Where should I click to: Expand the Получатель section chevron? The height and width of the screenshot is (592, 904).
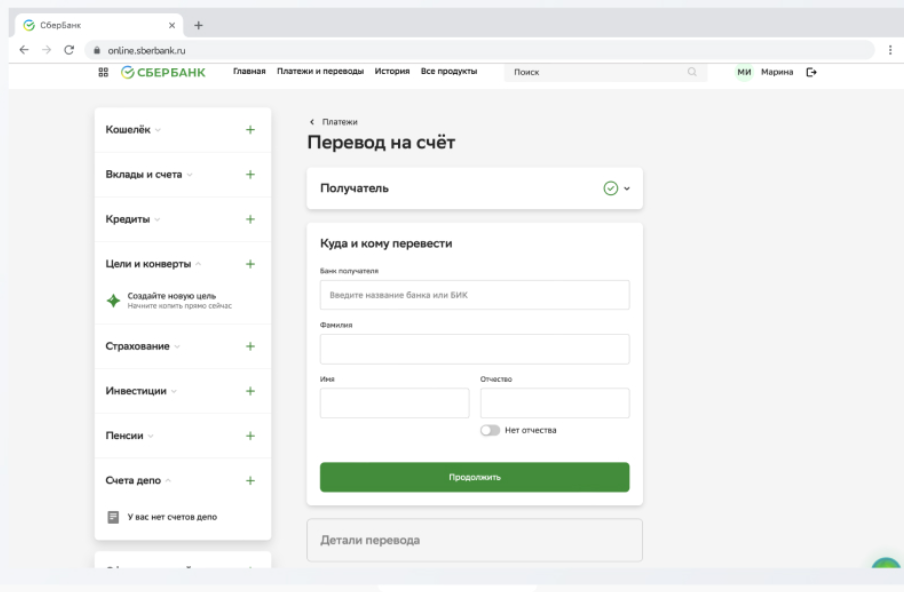627,188
